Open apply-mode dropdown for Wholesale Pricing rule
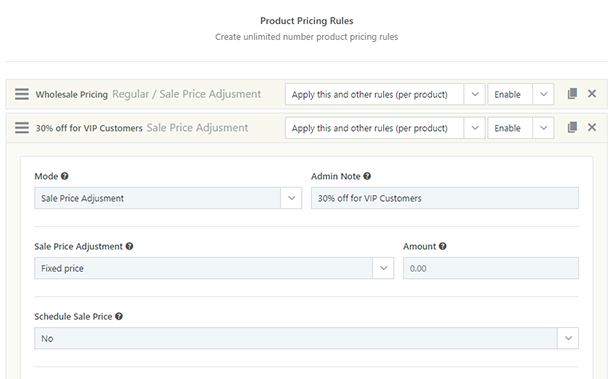The width and height of the screenshot is (616, 379). [385, 94]
